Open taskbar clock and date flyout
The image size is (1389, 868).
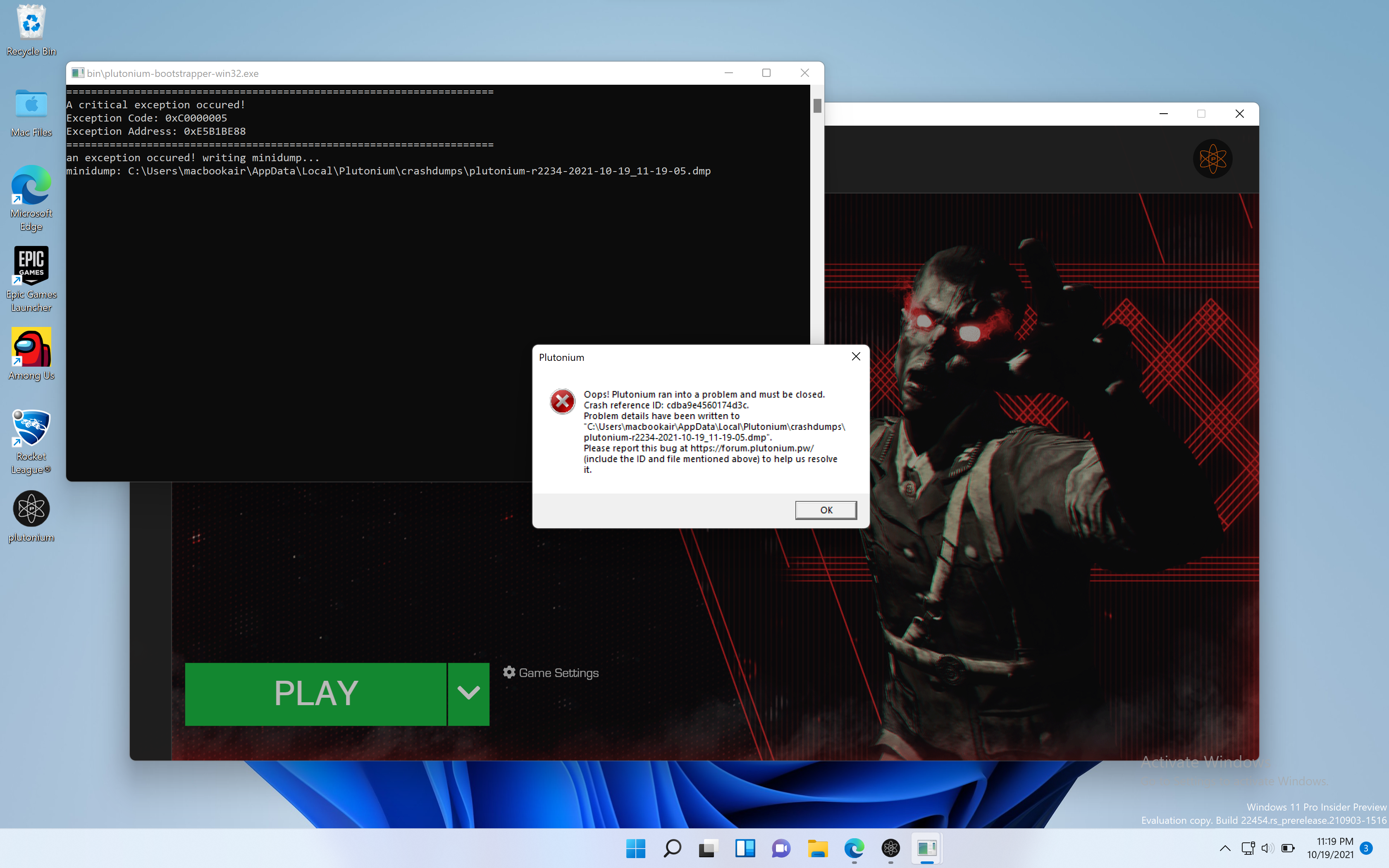(x=1329, y=848)
